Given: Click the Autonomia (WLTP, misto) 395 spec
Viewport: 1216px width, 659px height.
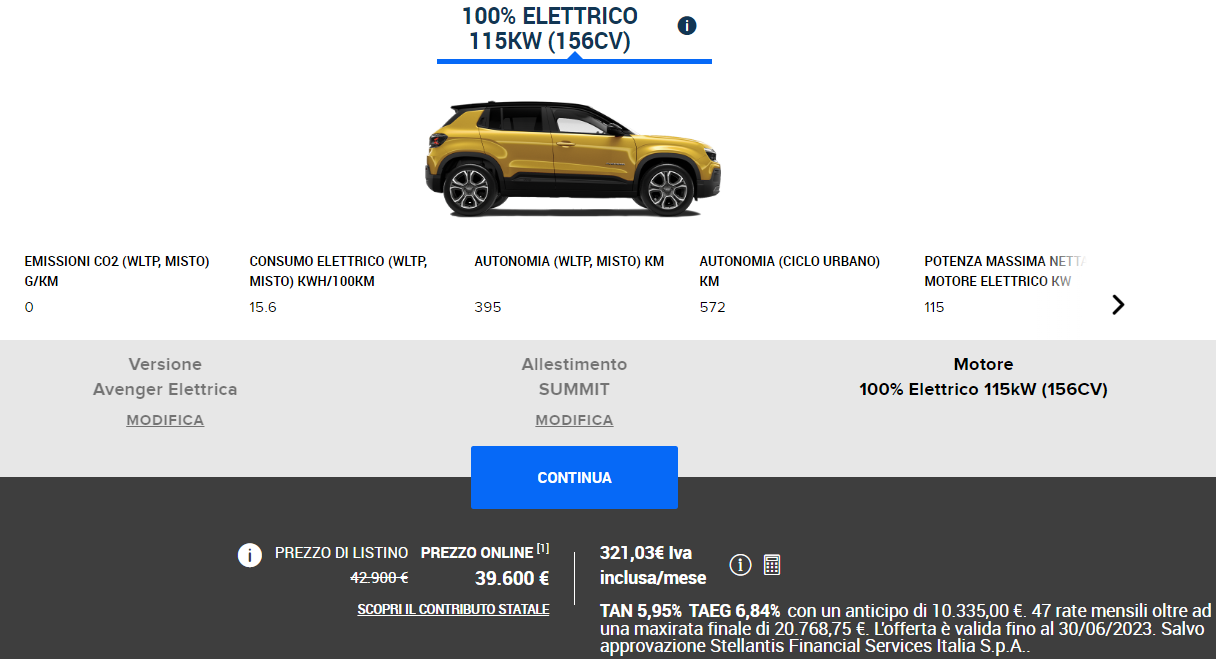Looking at the screenshot, I should [x=569, y=284].
